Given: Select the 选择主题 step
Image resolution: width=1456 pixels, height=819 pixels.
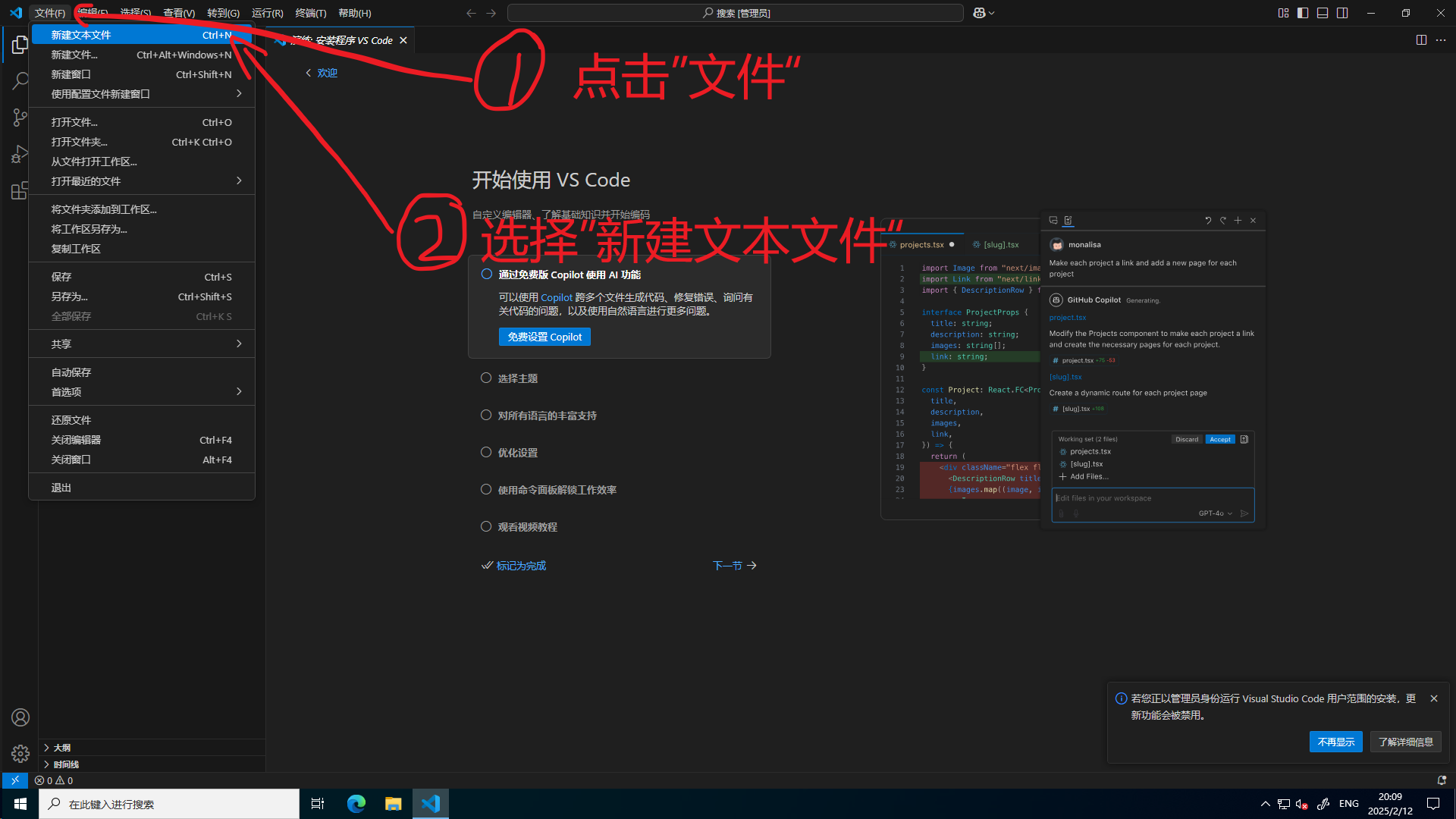Looking at the screenshot, I should [x=518, y=378].
